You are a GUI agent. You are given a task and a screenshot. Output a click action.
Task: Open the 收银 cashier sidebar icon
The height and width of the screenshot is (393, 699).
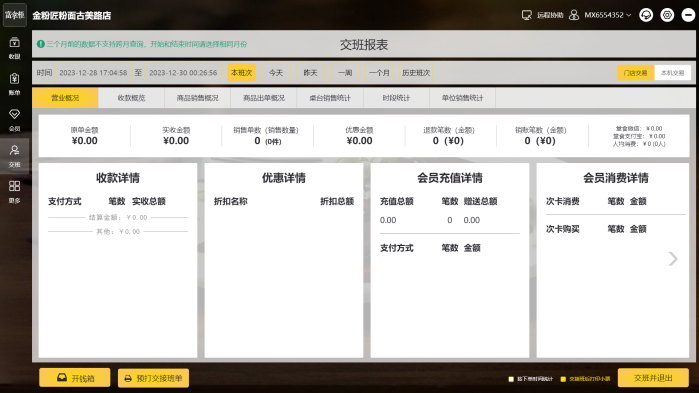[14, 48]
